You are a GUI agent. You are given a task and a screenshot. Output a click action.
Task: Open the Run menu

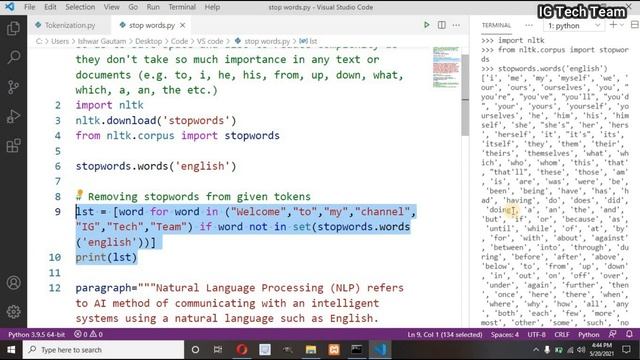pos(153,7)
